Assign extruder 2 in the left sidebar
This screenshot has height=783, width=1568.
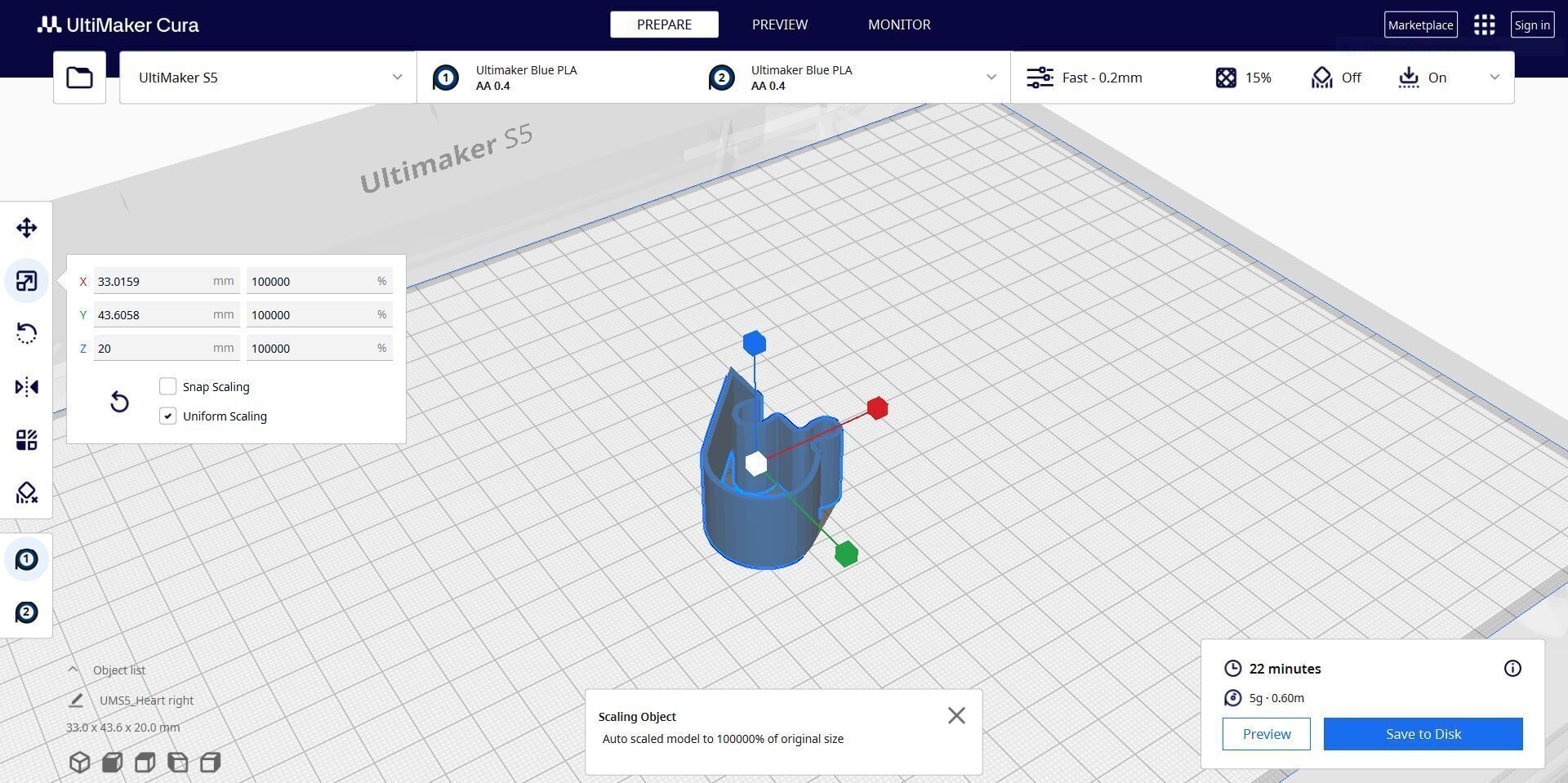[x=26, y=612]
